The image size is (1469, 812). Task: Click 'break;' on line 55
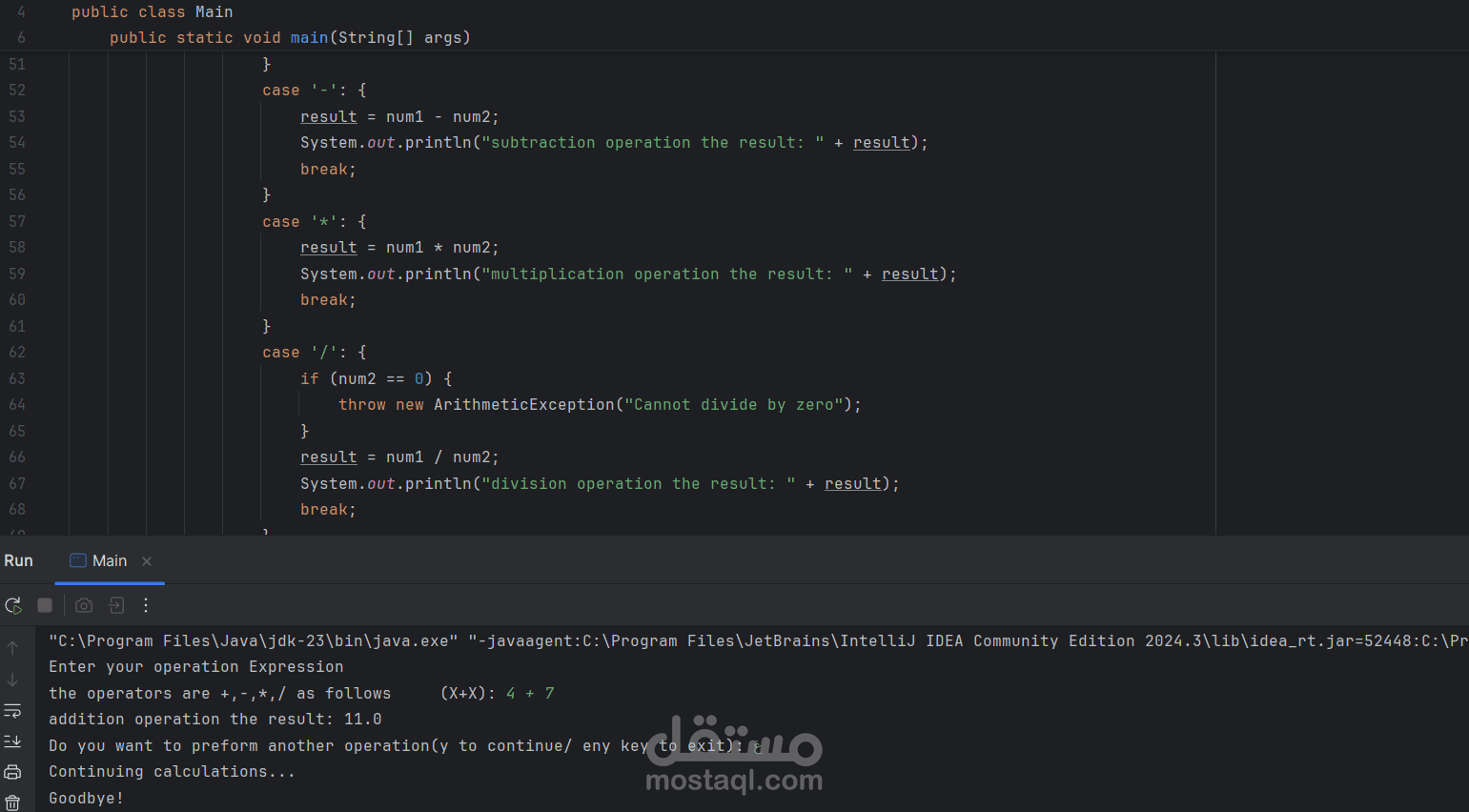pos(328,170)
